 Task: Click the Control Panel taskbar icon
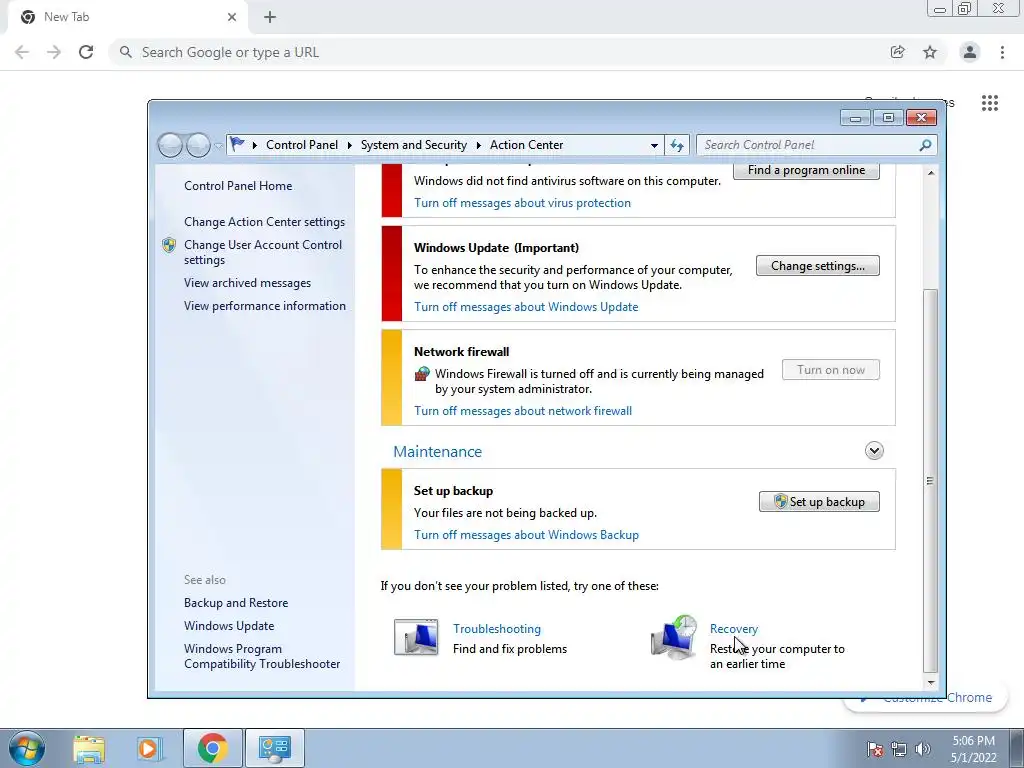[x=275, y=748]
